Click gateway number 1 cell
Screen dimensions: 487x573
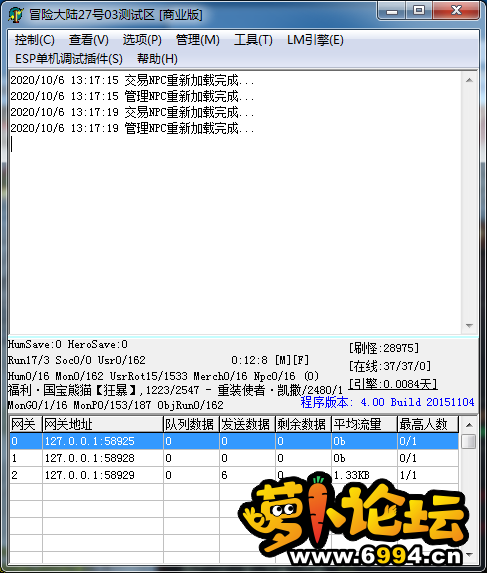point(26,458)
